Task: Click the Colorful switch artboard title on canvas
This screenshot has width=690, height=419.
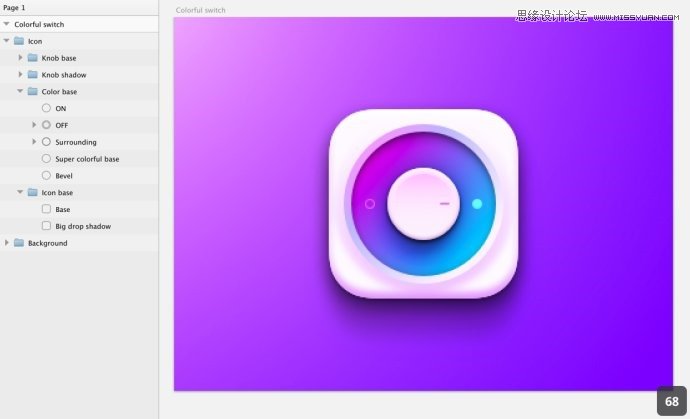Action: pyautogui.click(x=200, y=10)
